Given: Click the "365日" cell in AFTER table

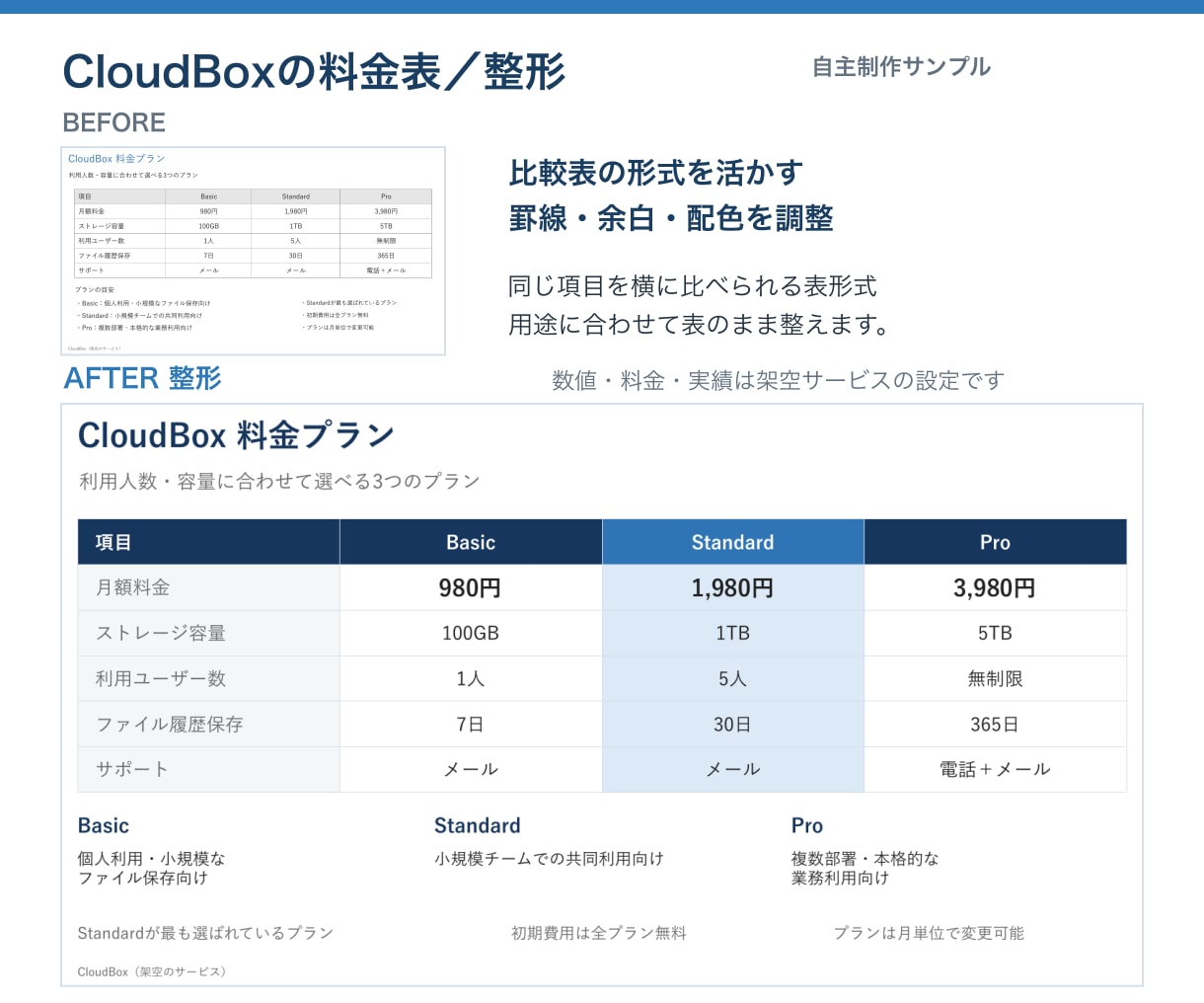Looking at the screenshot, I should 995,724.
